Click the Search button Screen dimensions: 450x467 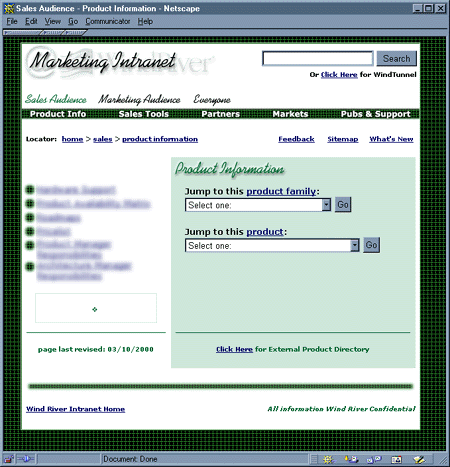(397, 59)
